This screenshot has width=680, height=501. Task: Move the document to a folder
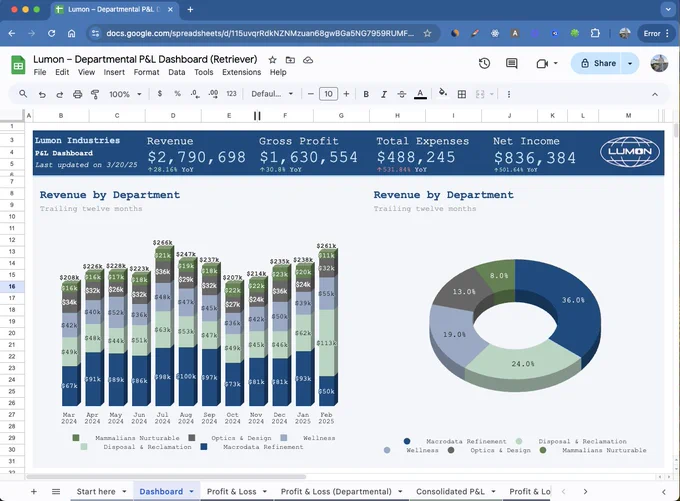pyautogui.click(x=290, y=60)
